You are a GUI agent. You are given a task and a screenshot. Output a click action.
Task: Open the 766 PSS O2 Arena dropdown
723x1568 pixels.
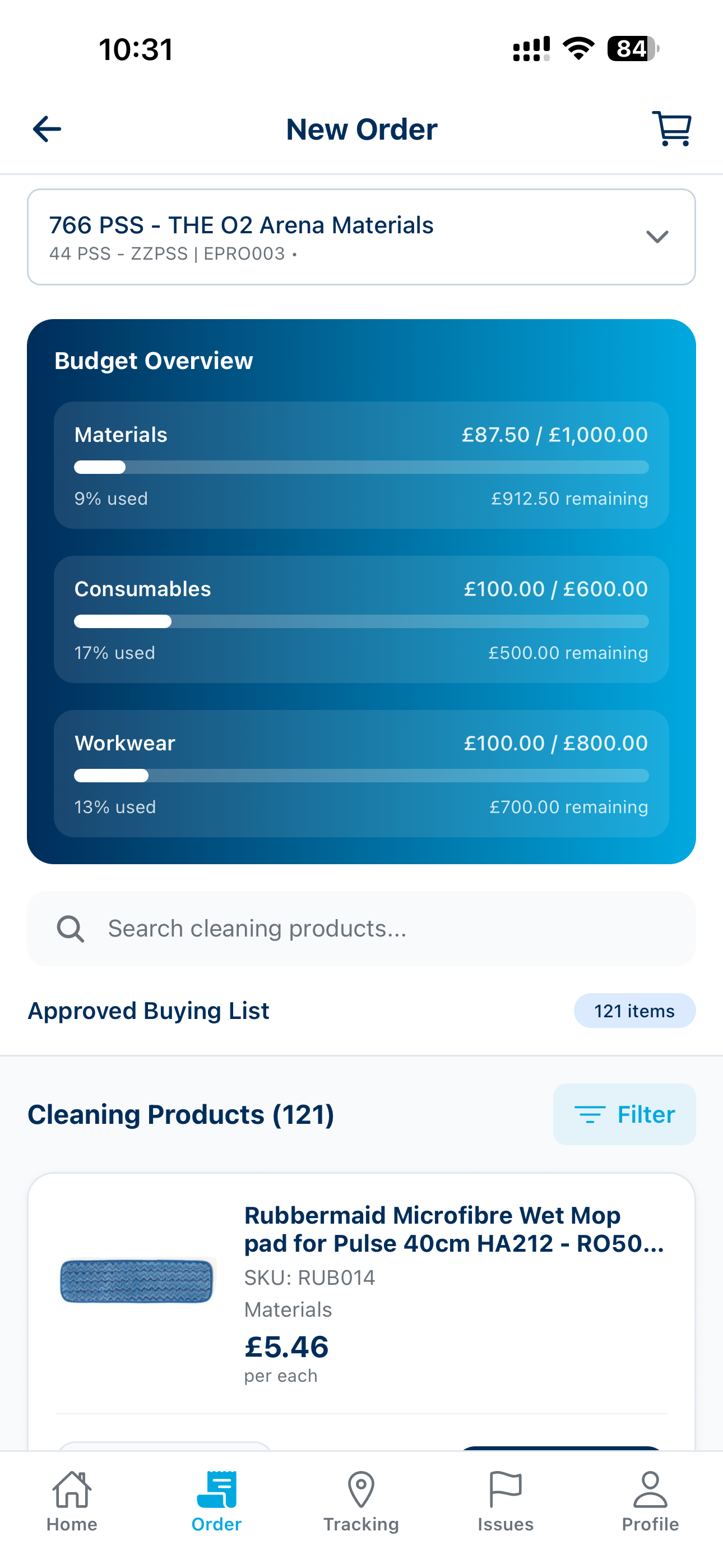pyautogui.click(x=361, y=237)
